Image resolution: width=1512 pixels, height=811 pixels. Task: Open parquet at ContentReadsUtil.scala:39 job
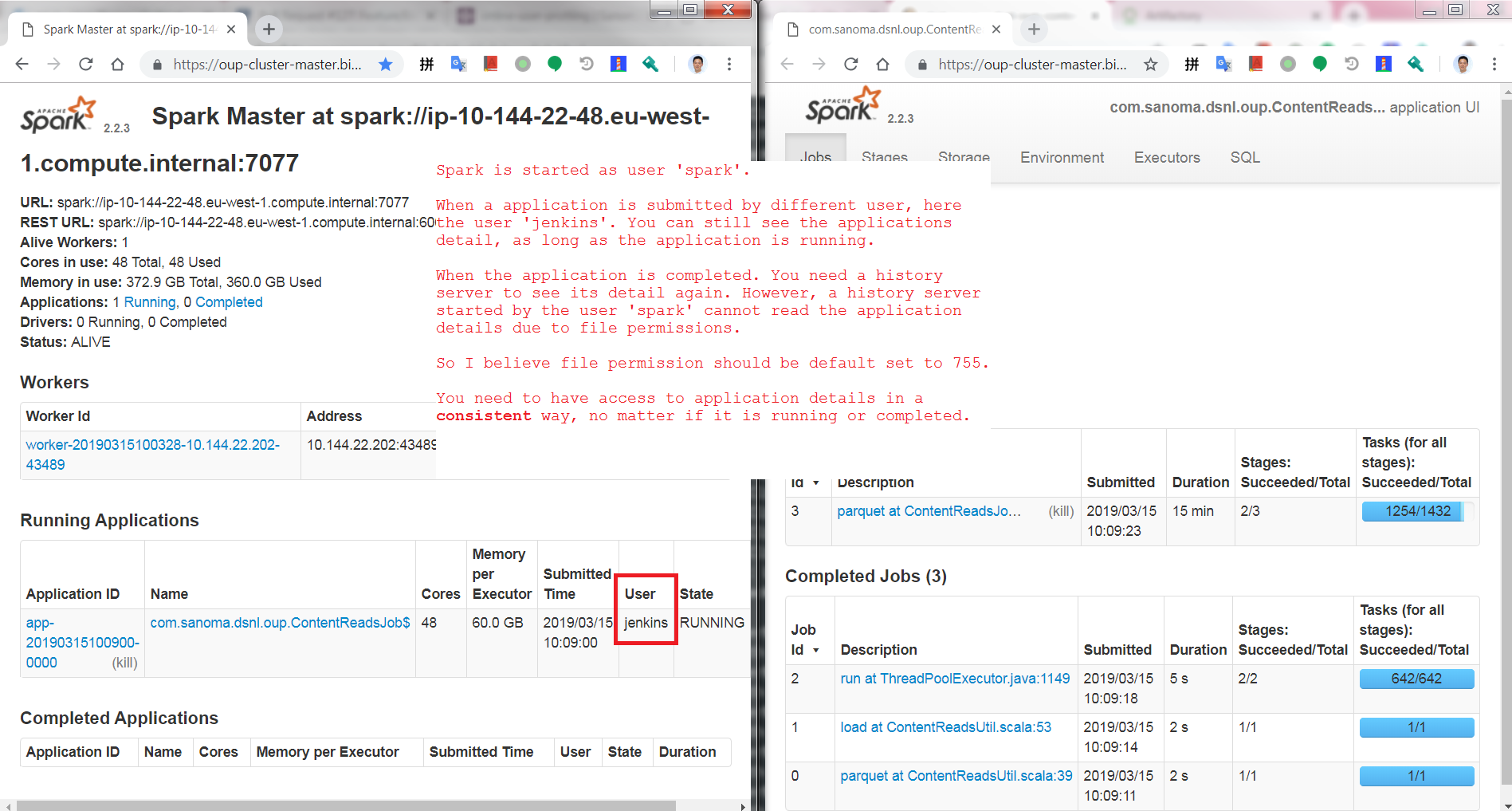(x=956, y=776)
